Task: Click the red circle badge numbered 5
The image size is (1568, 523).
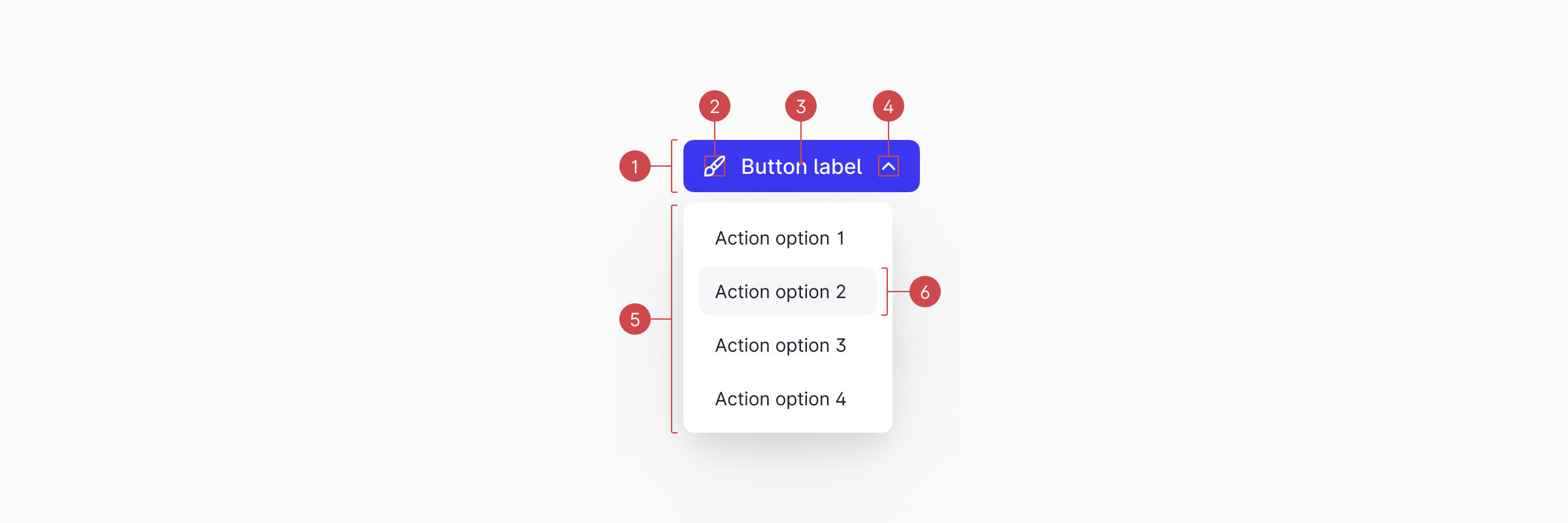Action: click(634, 319)
